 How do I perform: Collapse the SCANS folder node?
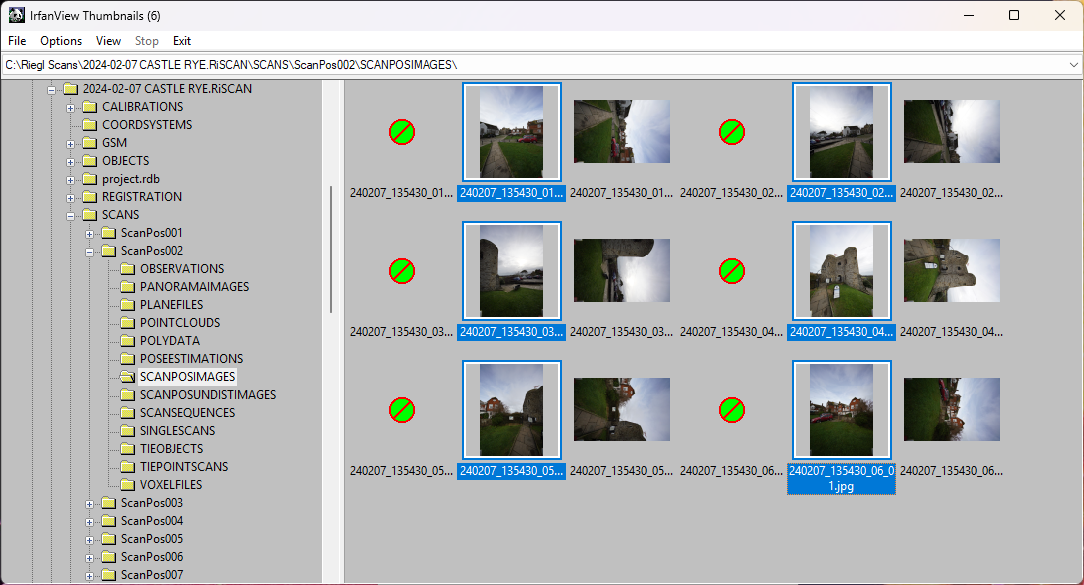coord(71,215)
